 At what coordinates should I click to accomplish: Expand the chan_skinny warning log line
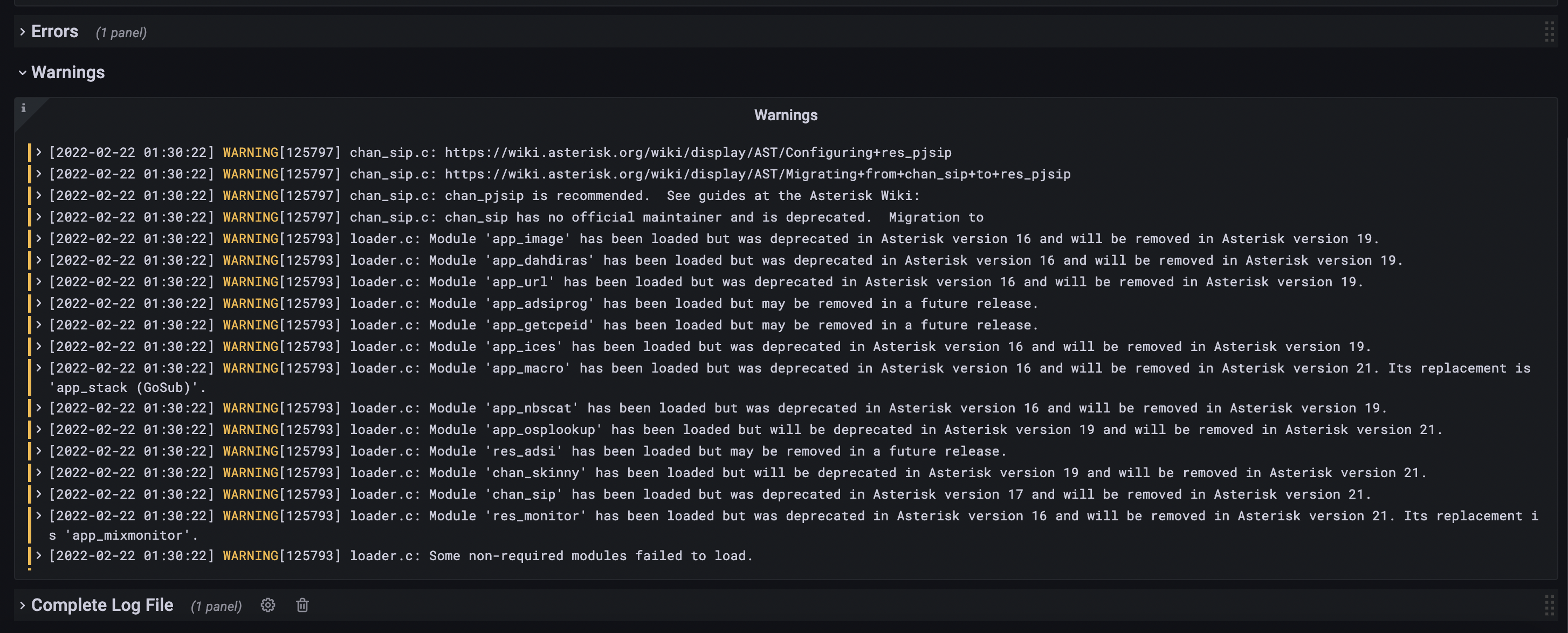click(x=38, y=472)
